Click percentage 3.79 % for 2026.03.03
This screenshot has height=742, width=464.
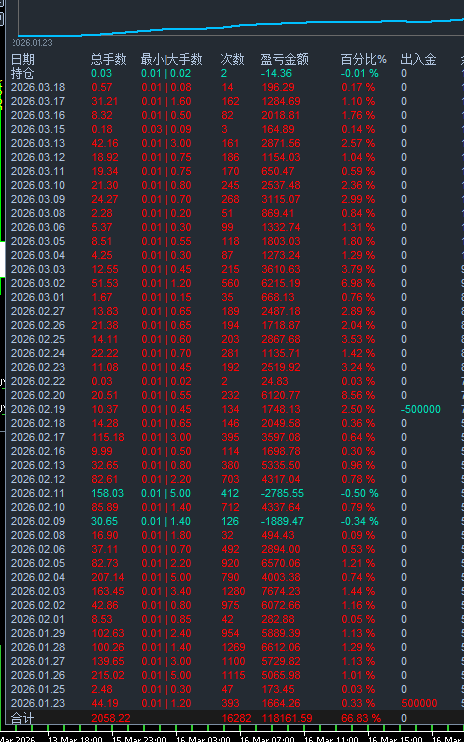pyautogui.click(x=358, y=269)
